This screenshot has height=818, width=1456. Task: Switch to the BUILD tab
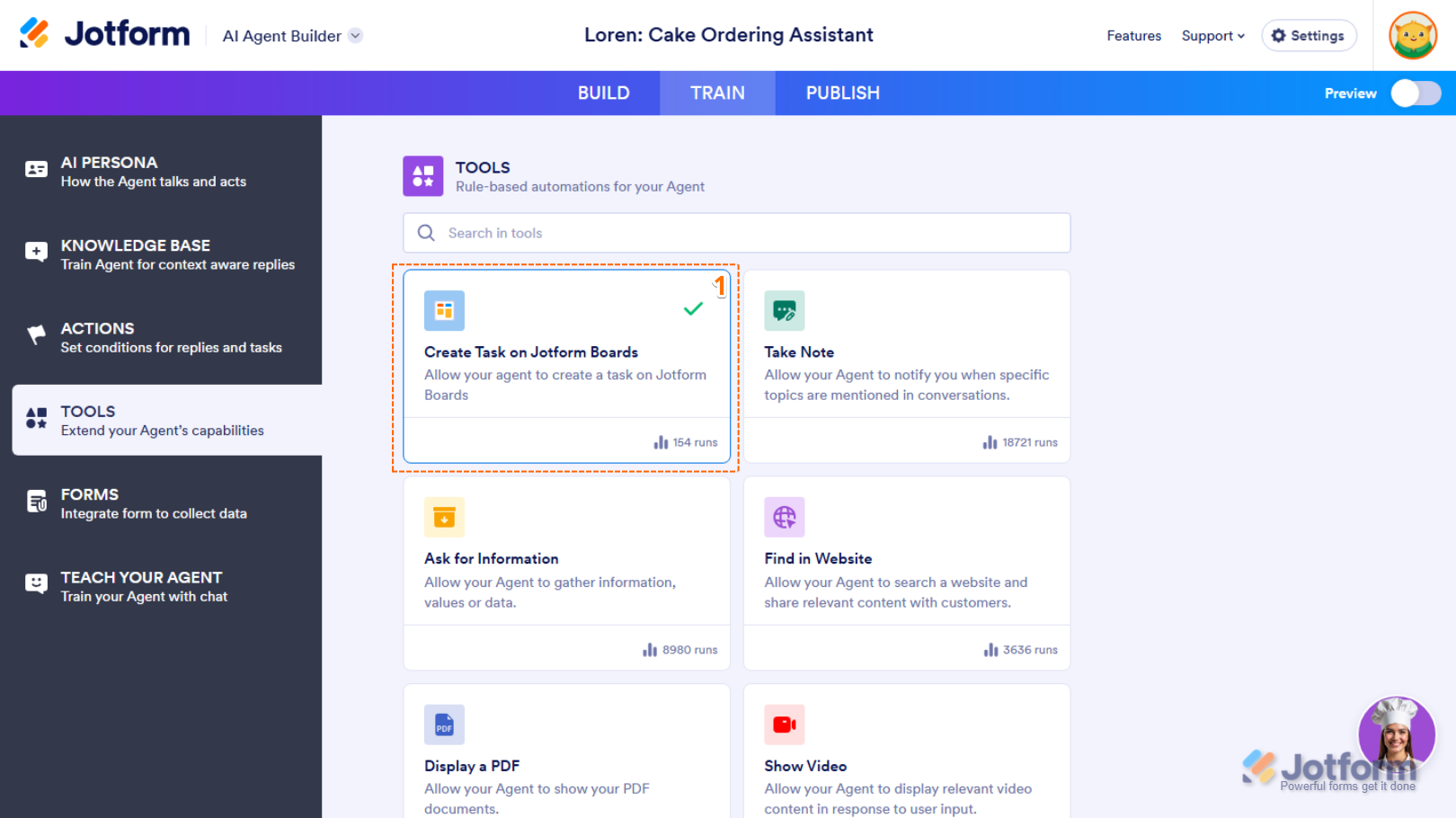[x=604, y=93]
